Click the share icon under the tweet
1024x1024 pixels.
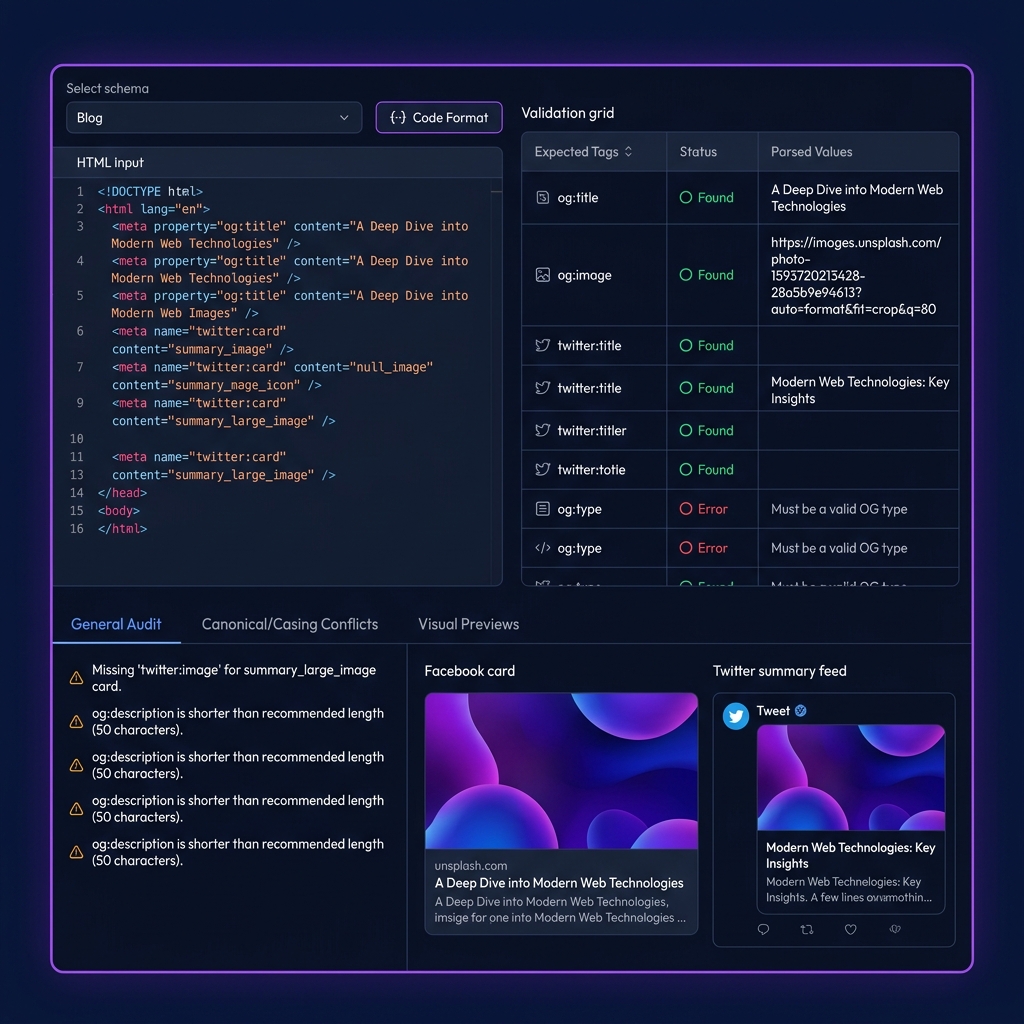(895, 929)
